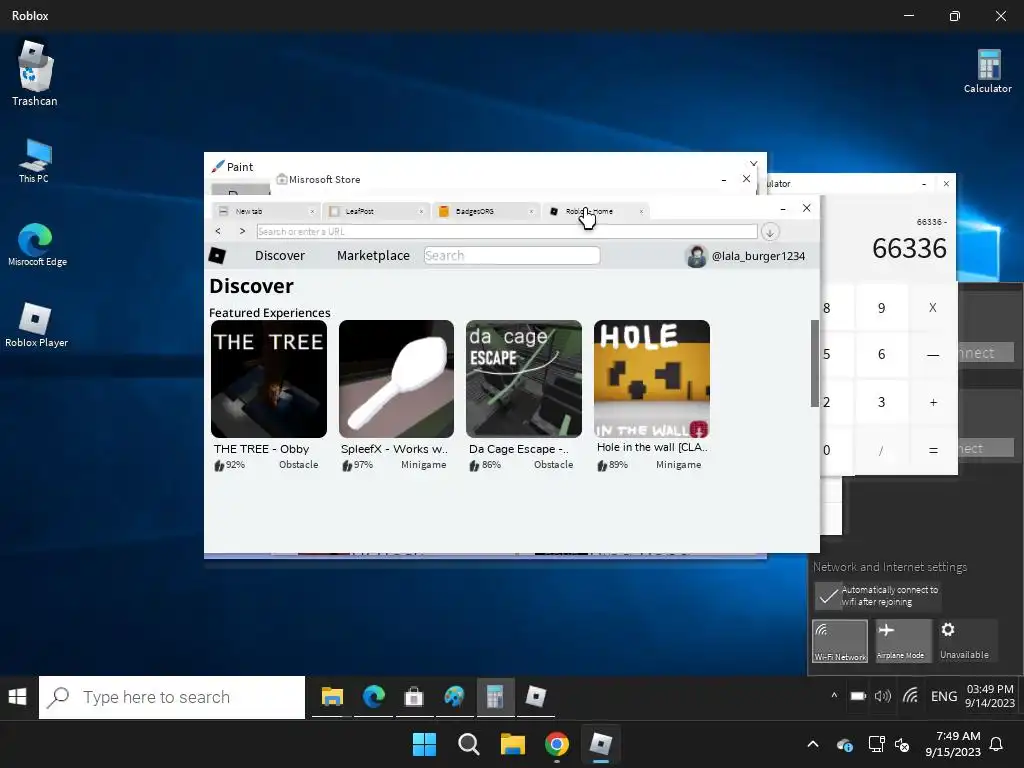Open the Marketplace nav item
Image resolution: width=1024 pixels, height=768 pixels.
pyautogui.click(x=374, y=255)
